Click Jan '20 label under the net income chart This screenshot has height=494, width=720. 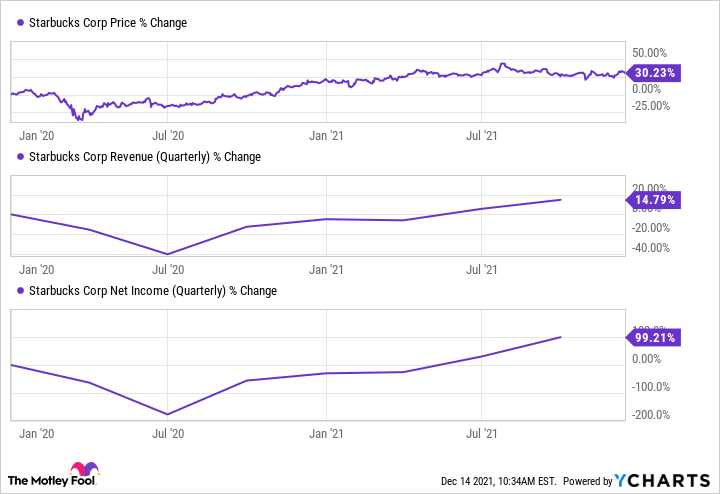36,433
